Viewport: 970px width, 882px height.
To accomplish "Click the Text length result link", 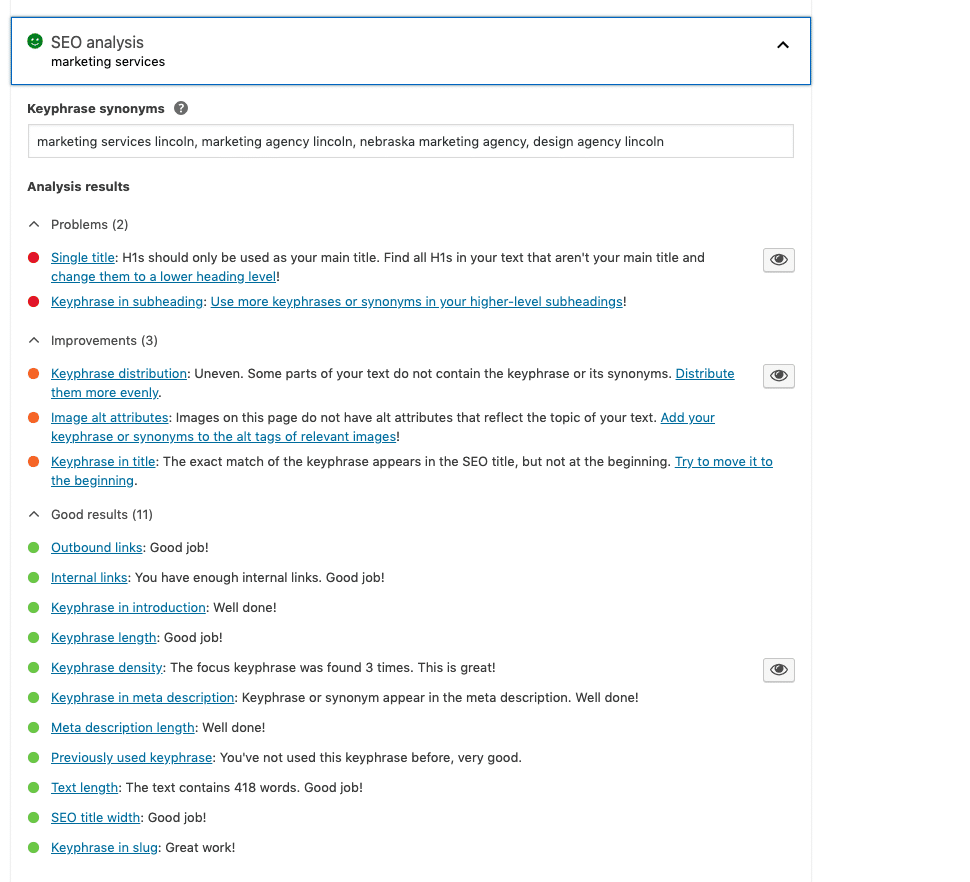I will [x=85, y=788].
